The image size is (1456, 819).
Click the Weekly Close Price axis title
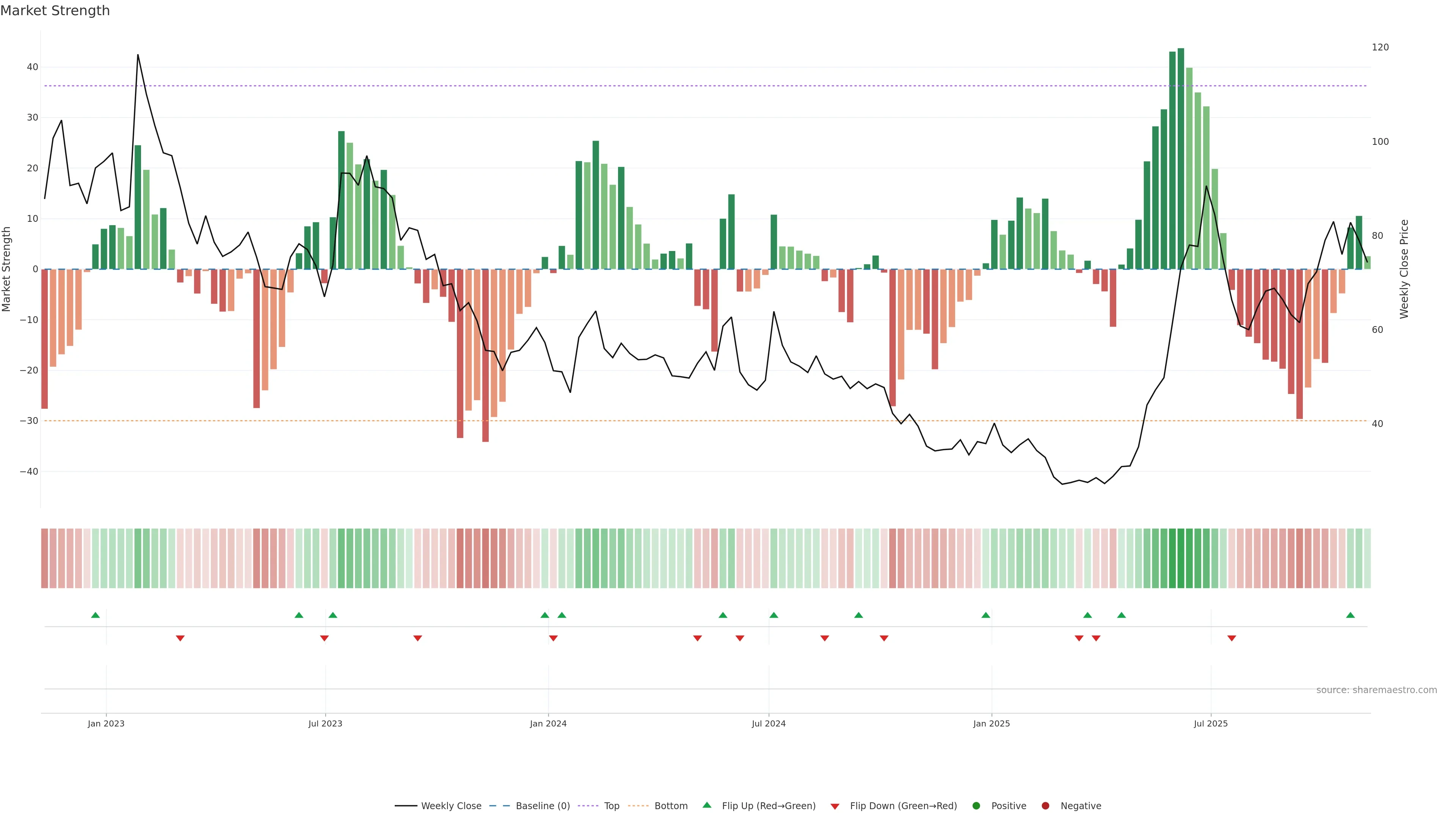1404,269
